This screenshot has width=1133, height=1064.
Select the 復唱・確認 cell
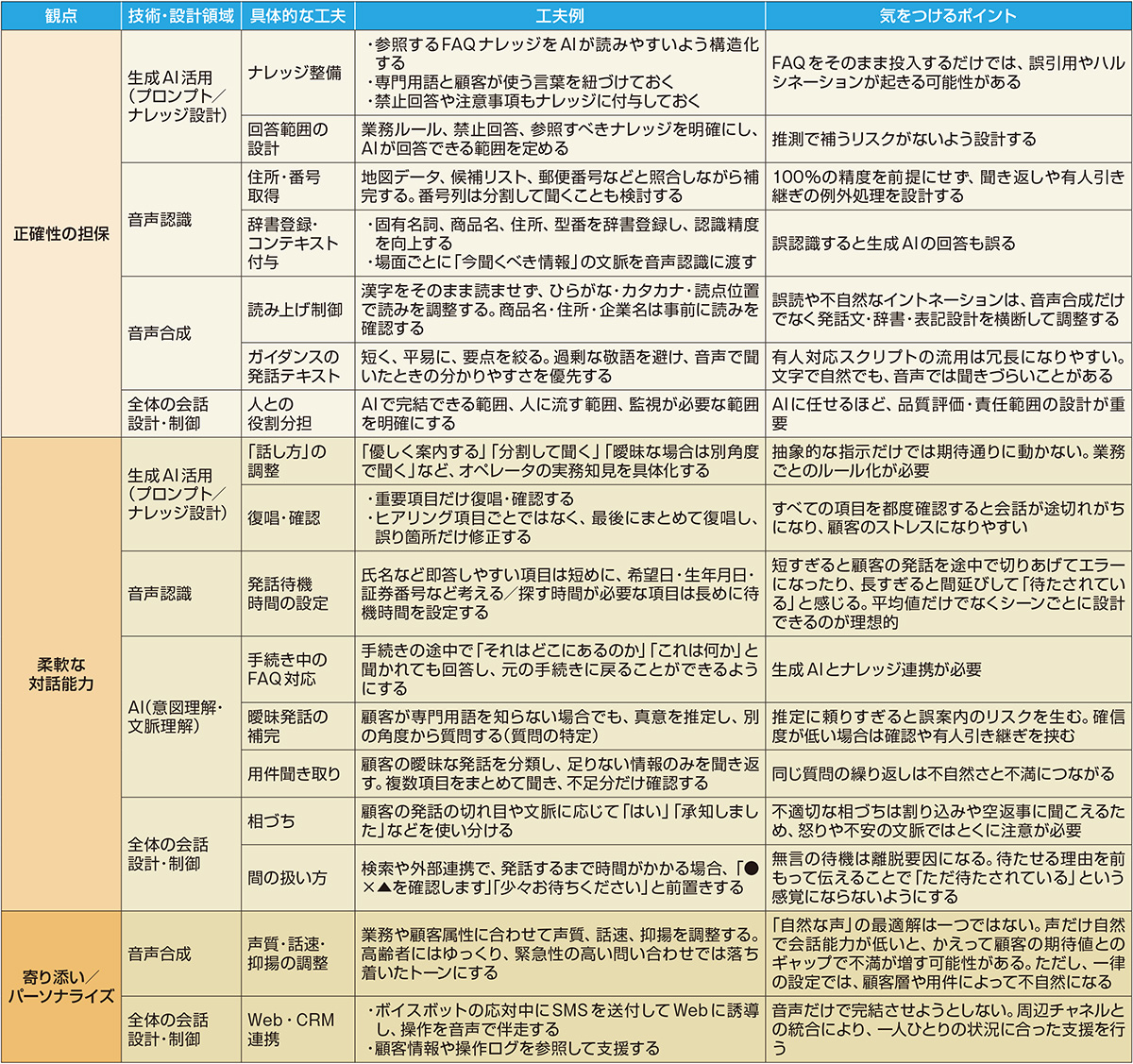297,517
